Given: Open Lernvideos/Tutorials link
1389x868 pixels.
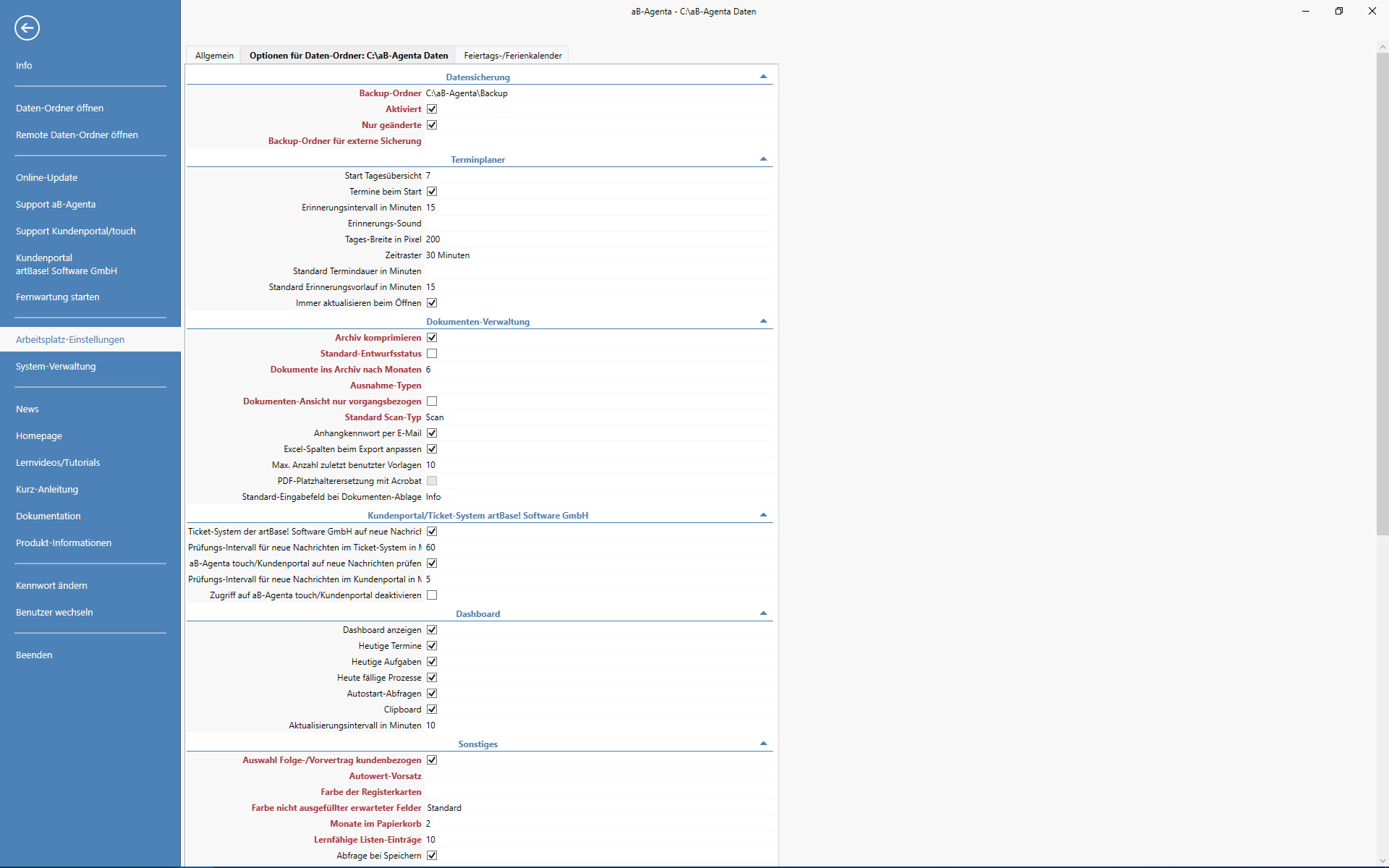Looking at the screenshot, I should [58, 462].
